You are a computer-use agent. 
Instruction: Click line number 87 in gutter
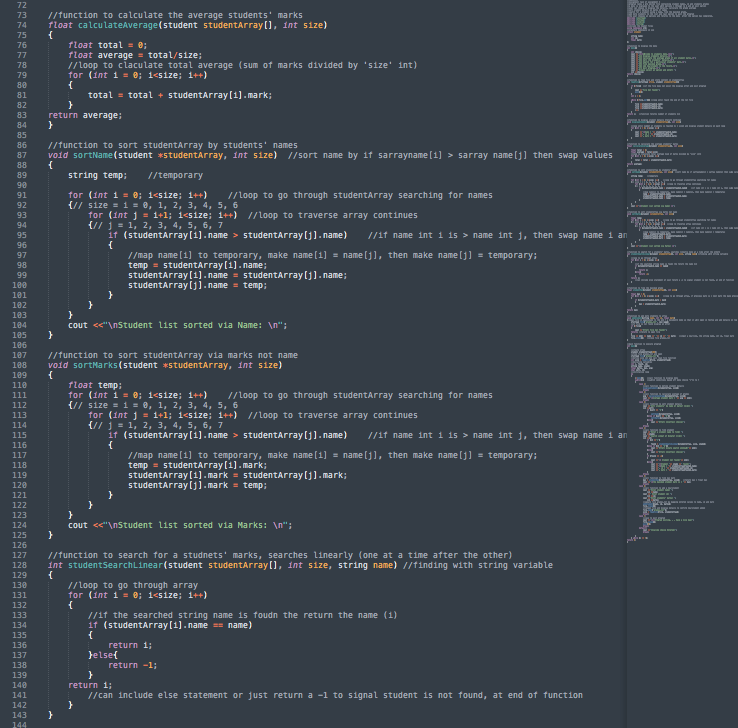pyautogui.click(x=22, y=155)
